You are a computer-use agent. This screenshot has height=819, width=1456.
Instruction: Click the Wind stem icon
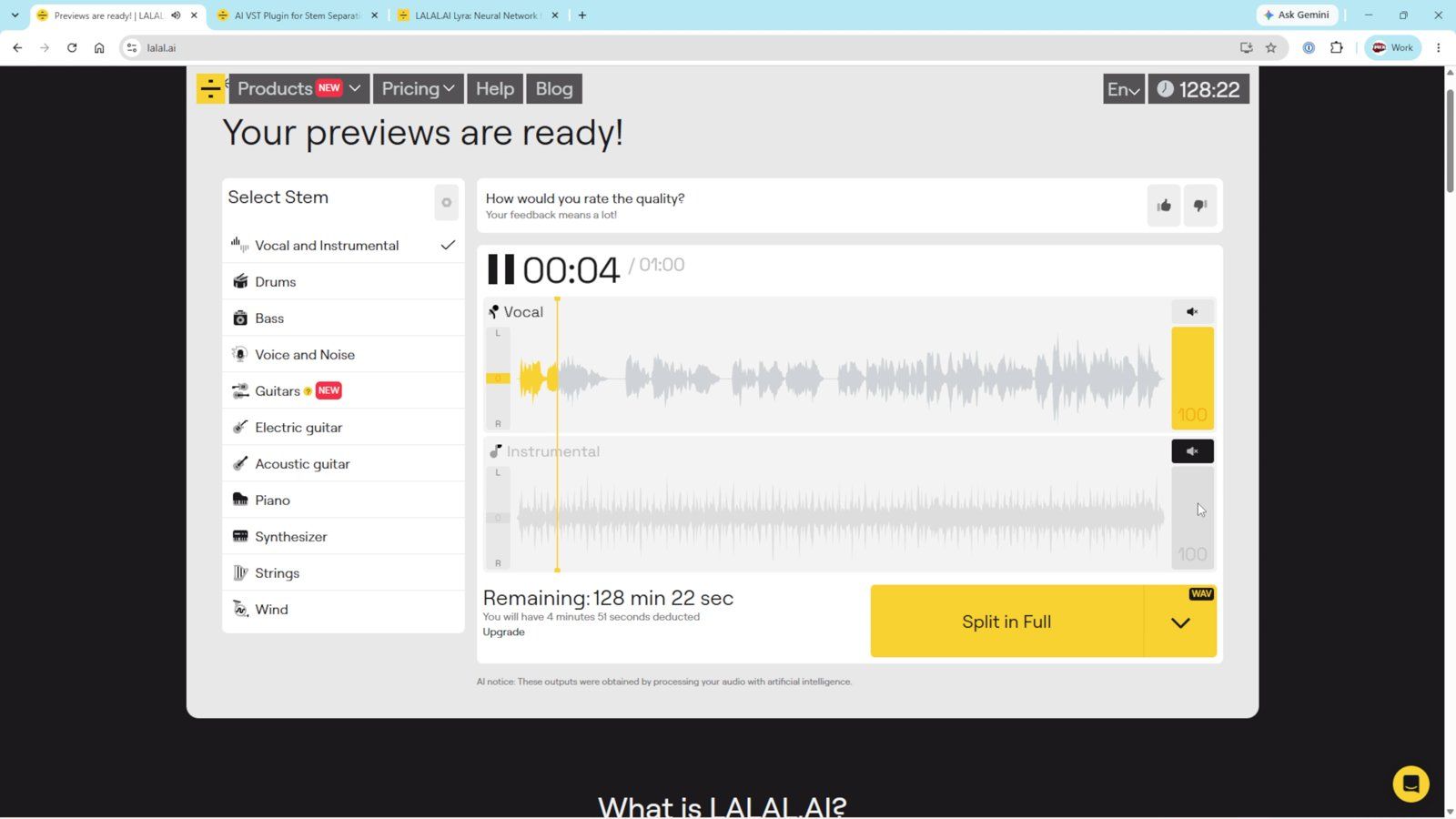tap(240, 609)
